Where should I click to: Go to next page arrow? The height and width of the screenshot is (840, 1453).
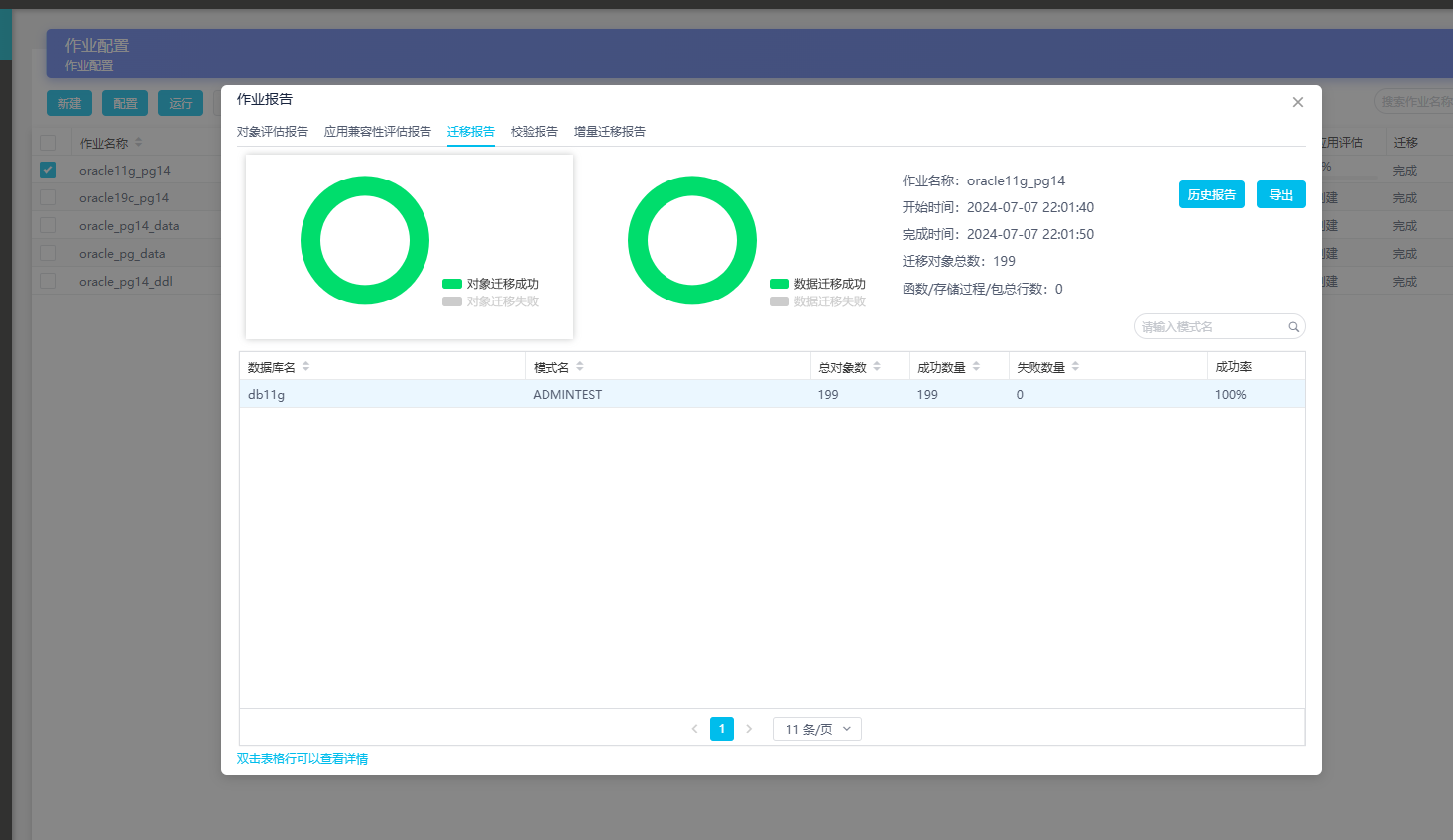click(x=749, y=729)
